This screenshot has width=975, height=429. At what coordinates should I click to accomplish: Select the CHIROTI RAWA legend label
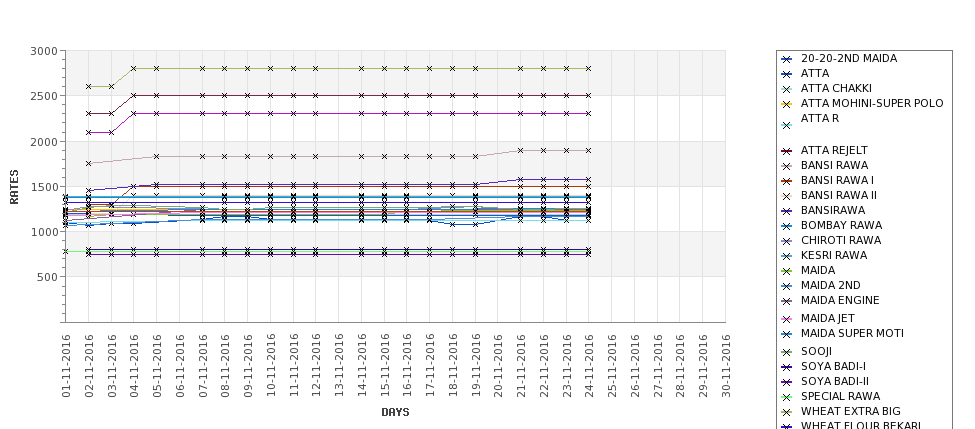click(841, 241)
